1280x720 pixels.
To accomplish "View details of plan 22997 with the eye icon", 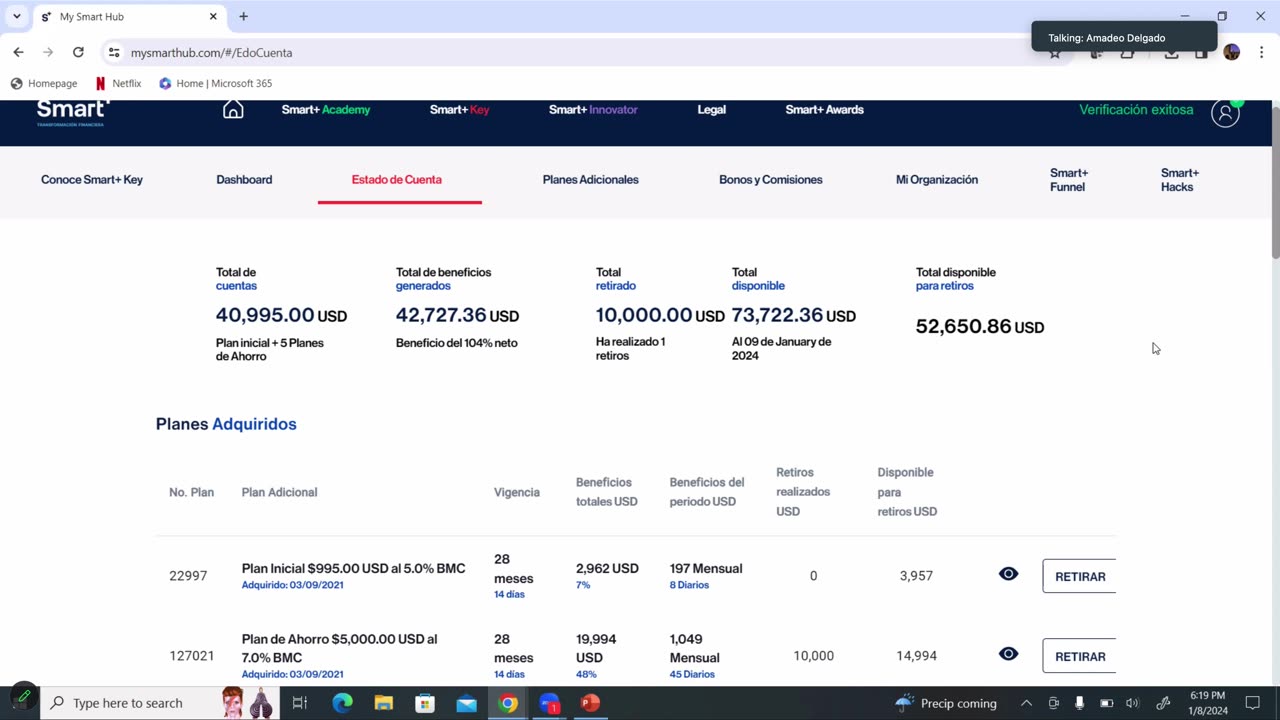I will [x=1008, y=574].
